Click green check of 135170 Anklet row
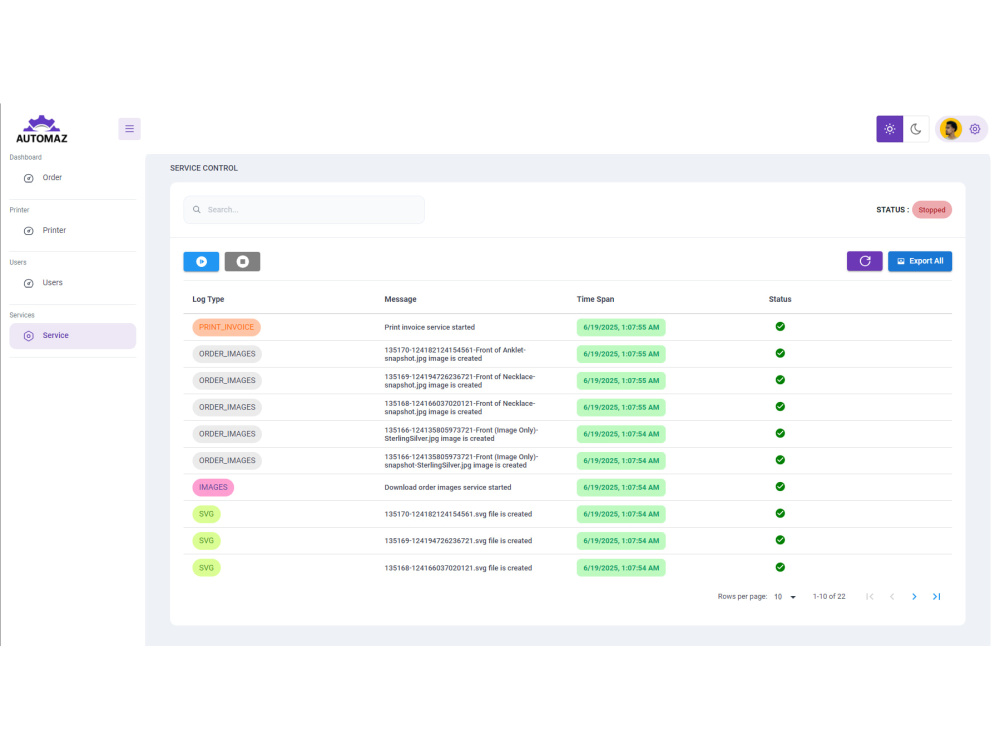The image size is (1000, 750). click(x=780, y=353)
